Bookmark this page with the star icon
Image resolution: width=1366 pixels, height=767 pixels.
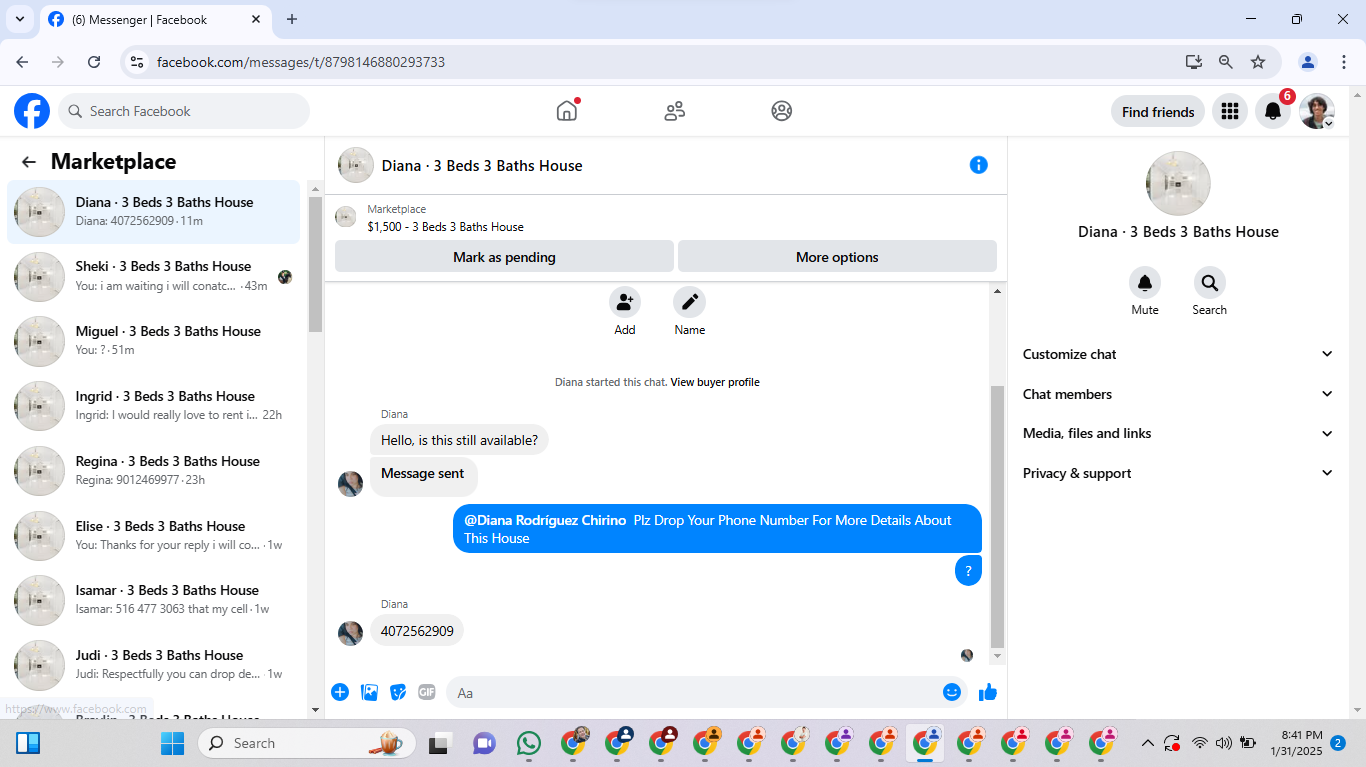point(1258,62)
